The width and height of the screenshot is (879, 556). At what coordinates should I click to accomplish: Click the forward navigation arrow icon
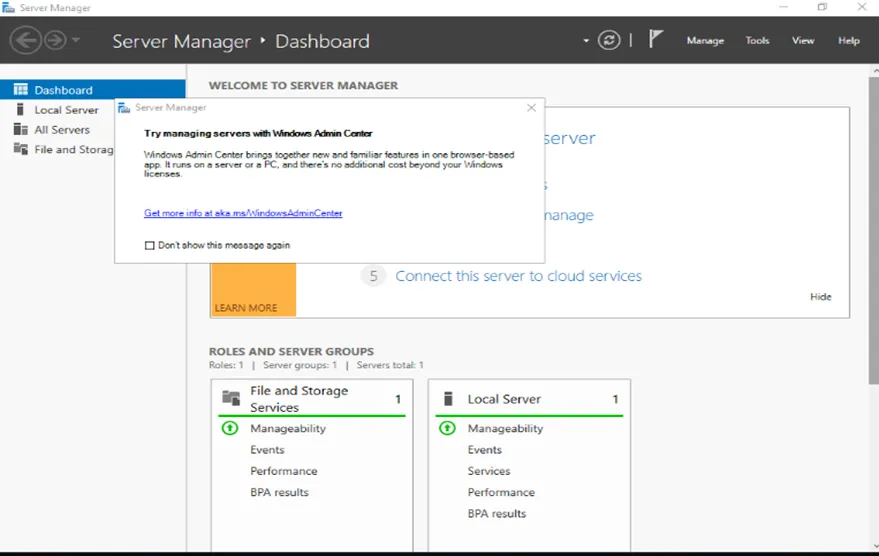54,40
